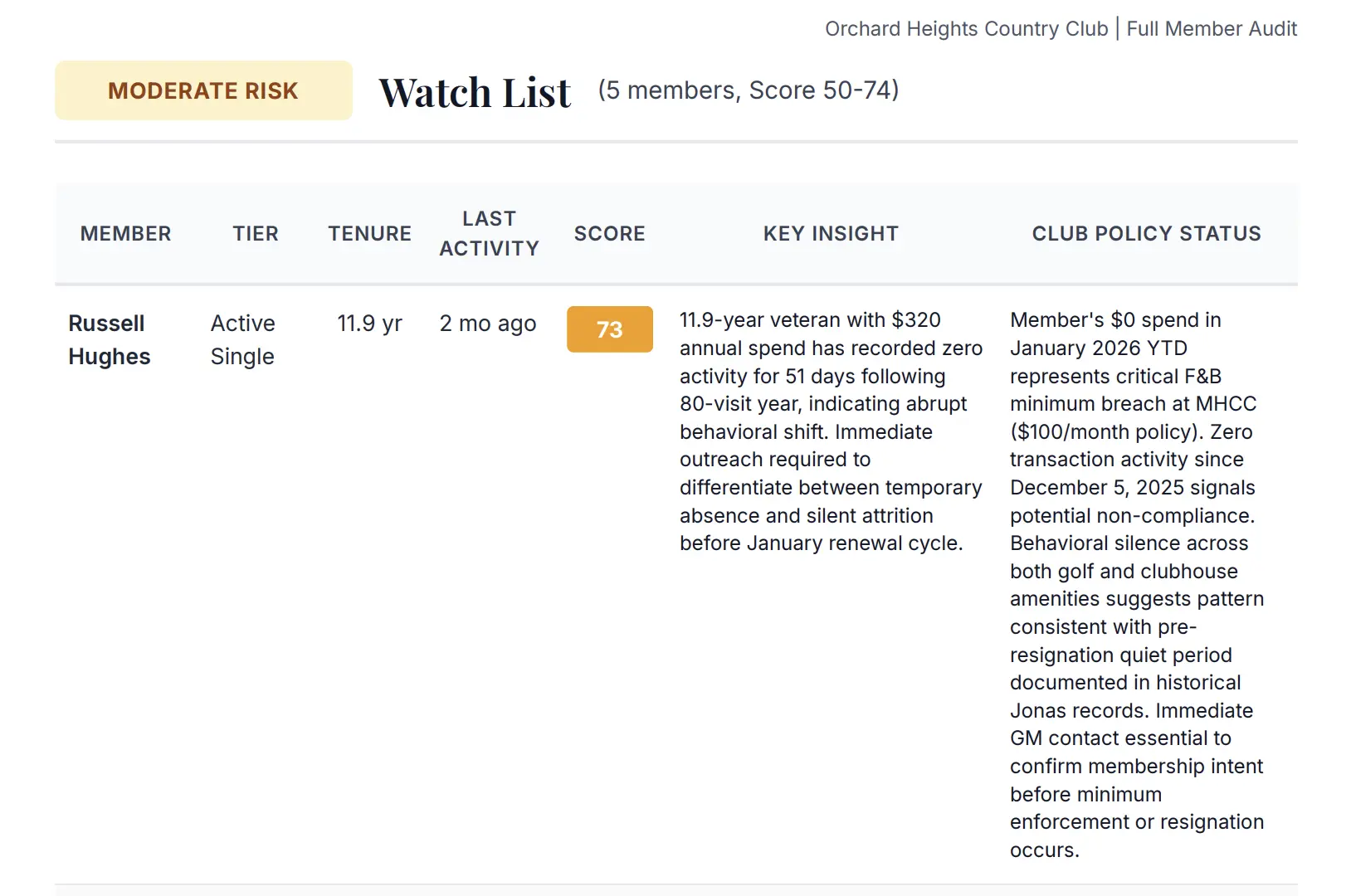The height and width of the screenshot is (896, 1351).
Task: Click the 5 members, Score 50-74 subtitle
Action: [748, 90]
